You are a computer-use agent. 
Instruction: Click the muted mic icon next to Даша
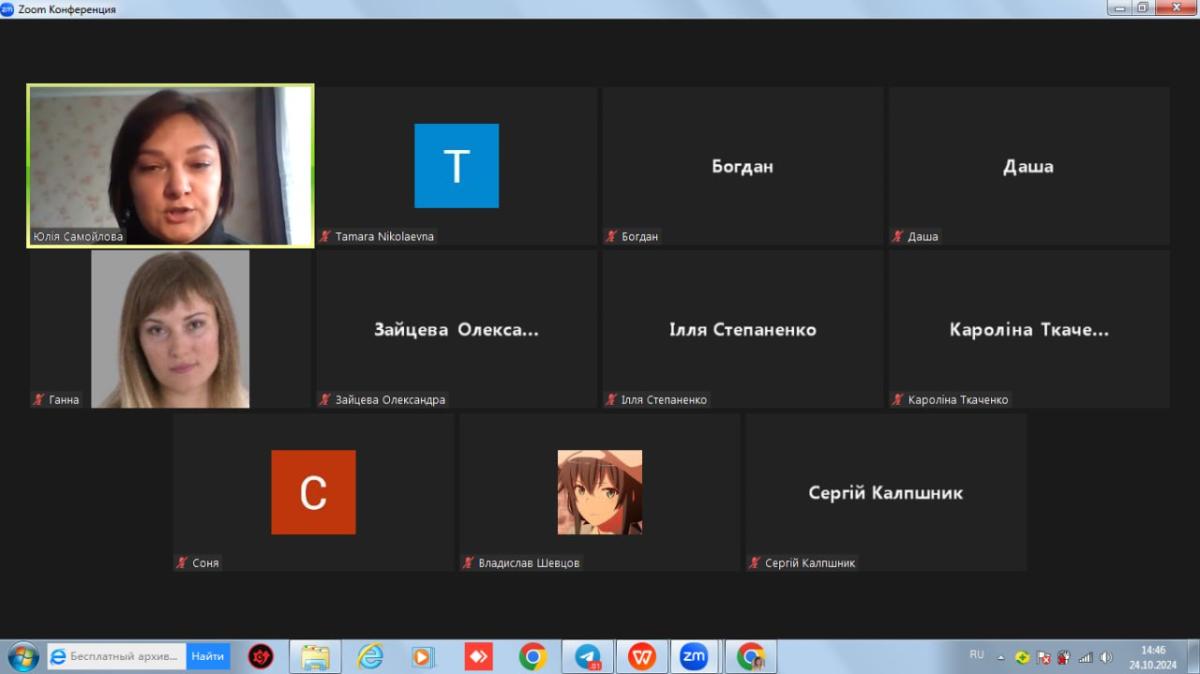point(897,237)
